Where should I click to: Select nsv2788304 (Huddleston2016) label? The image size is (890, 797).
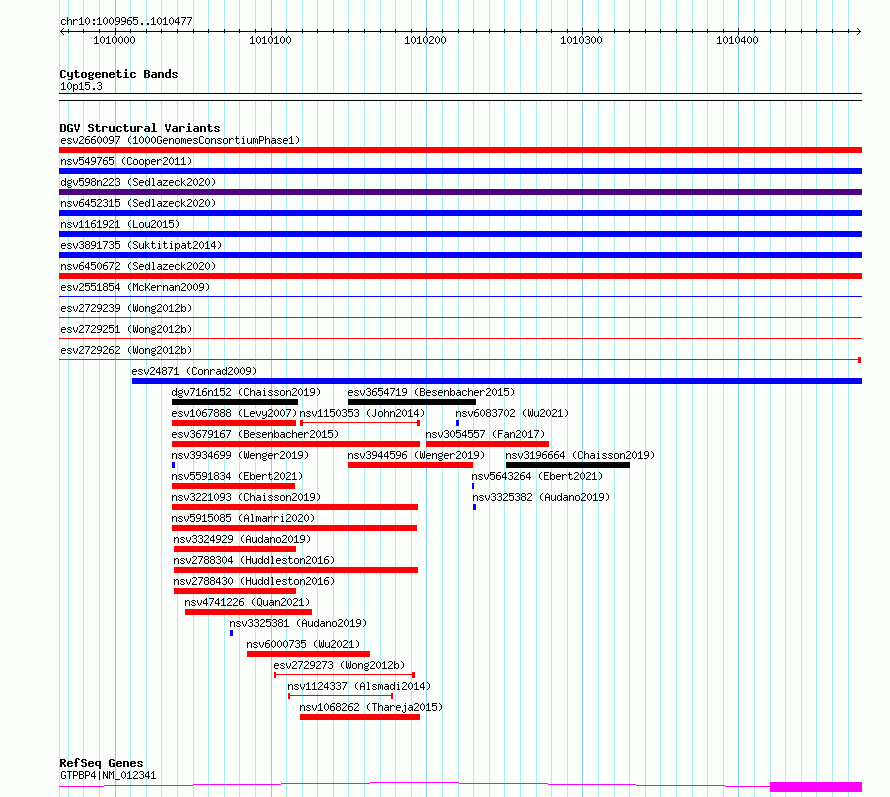pos(254,560)
